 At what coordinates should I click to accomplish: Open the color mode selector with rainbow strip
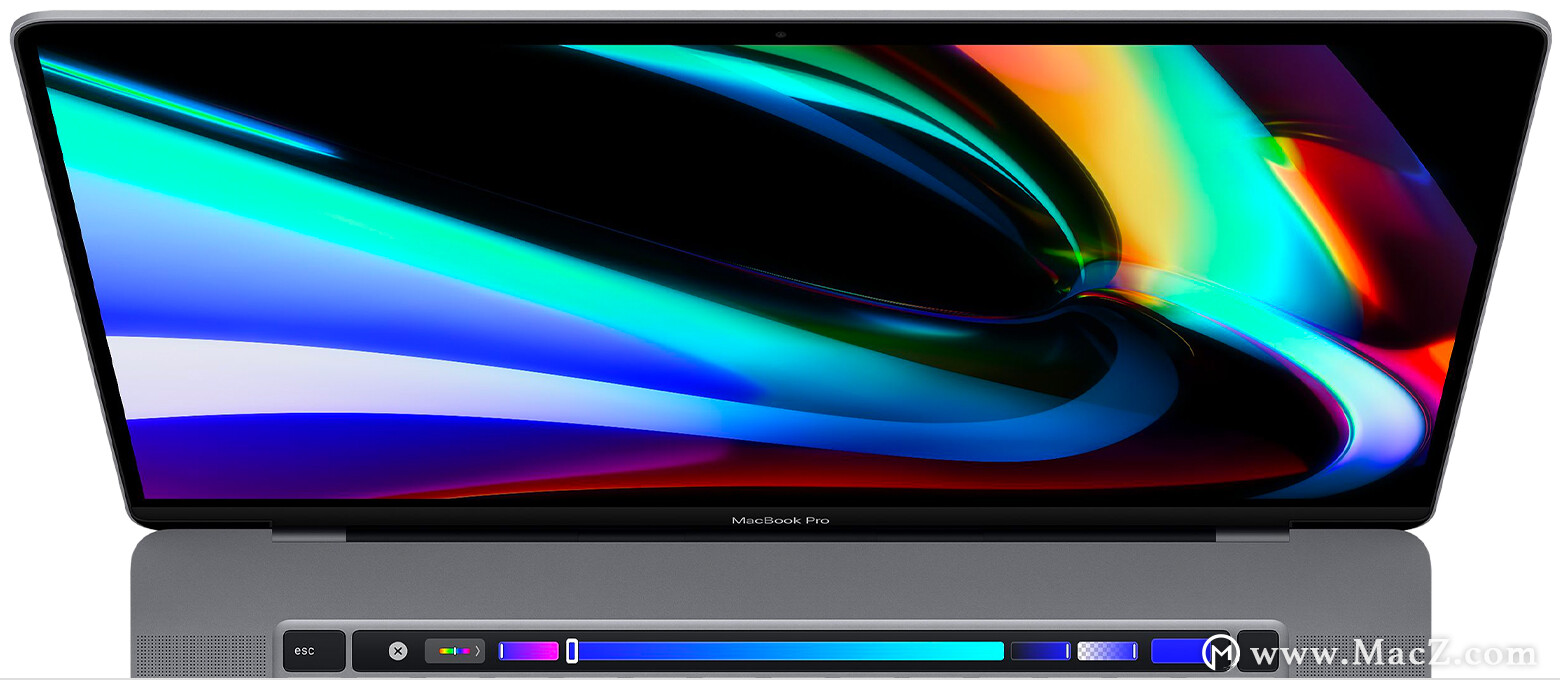tap(455, 651)
